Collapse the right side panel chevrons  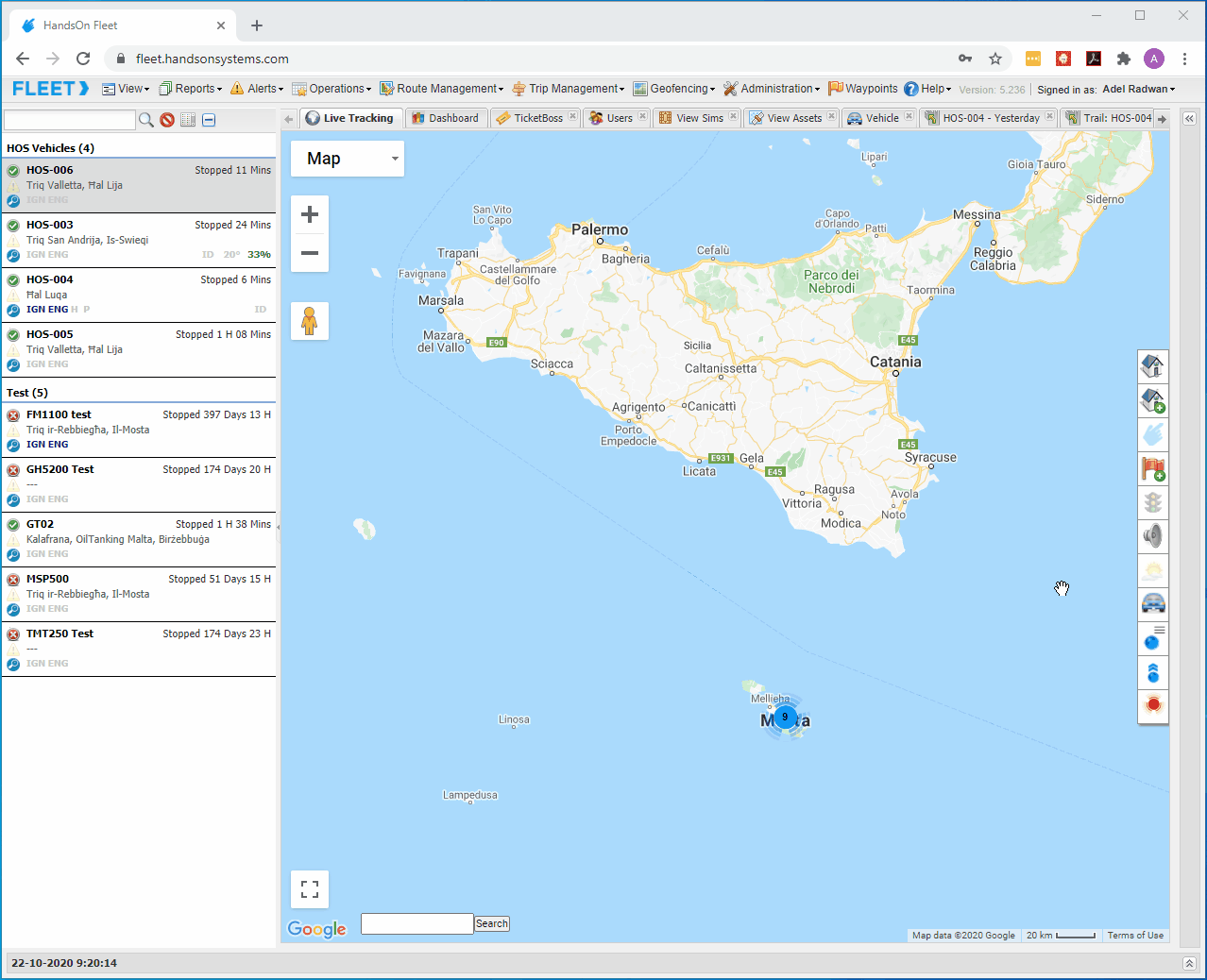click(1189, 119)
